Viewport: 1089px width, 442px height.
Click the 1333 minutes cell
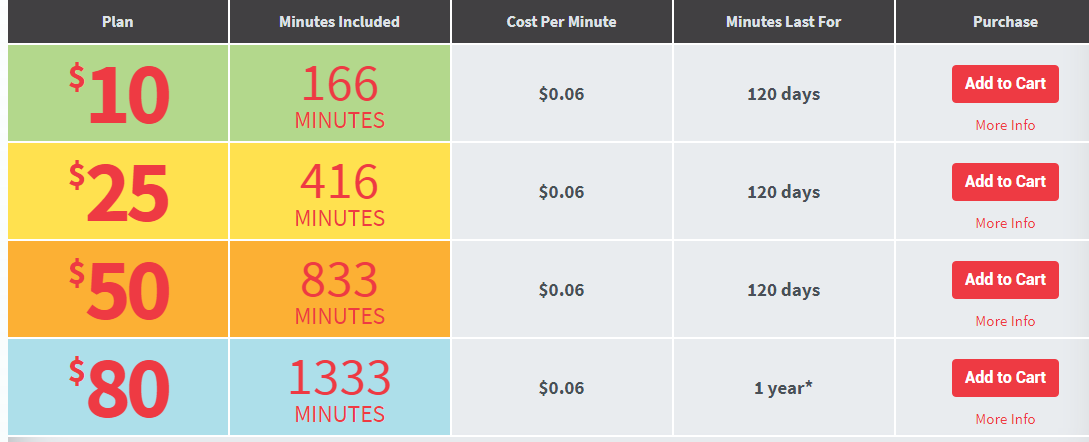tap(340, 388)
